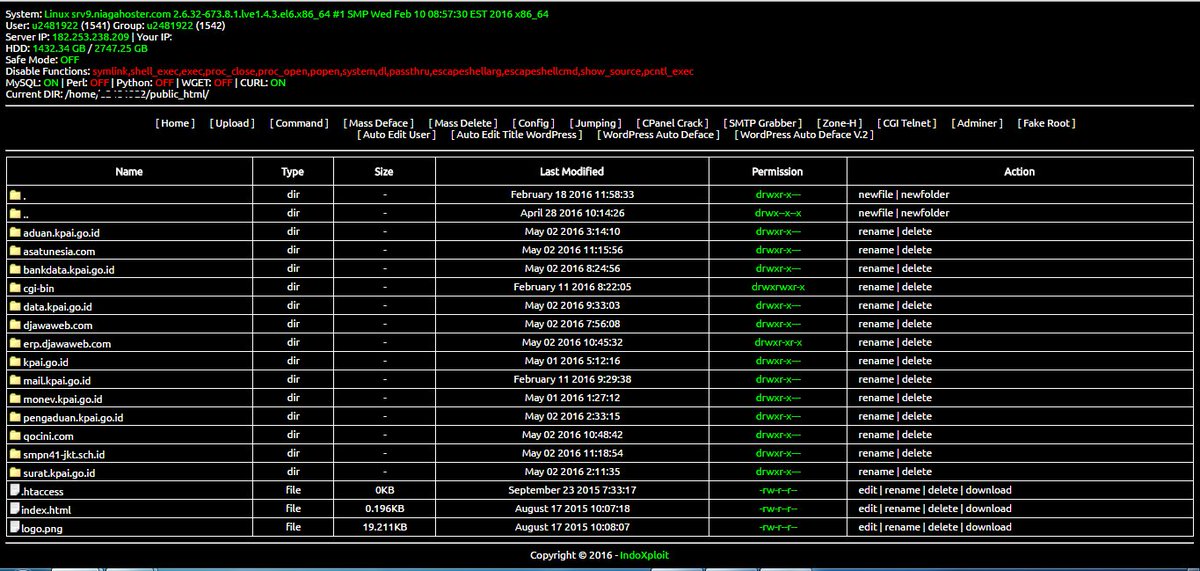Screen dimensions: 1200x571
Task: Go to the Home menu
Action: (176, 123)
